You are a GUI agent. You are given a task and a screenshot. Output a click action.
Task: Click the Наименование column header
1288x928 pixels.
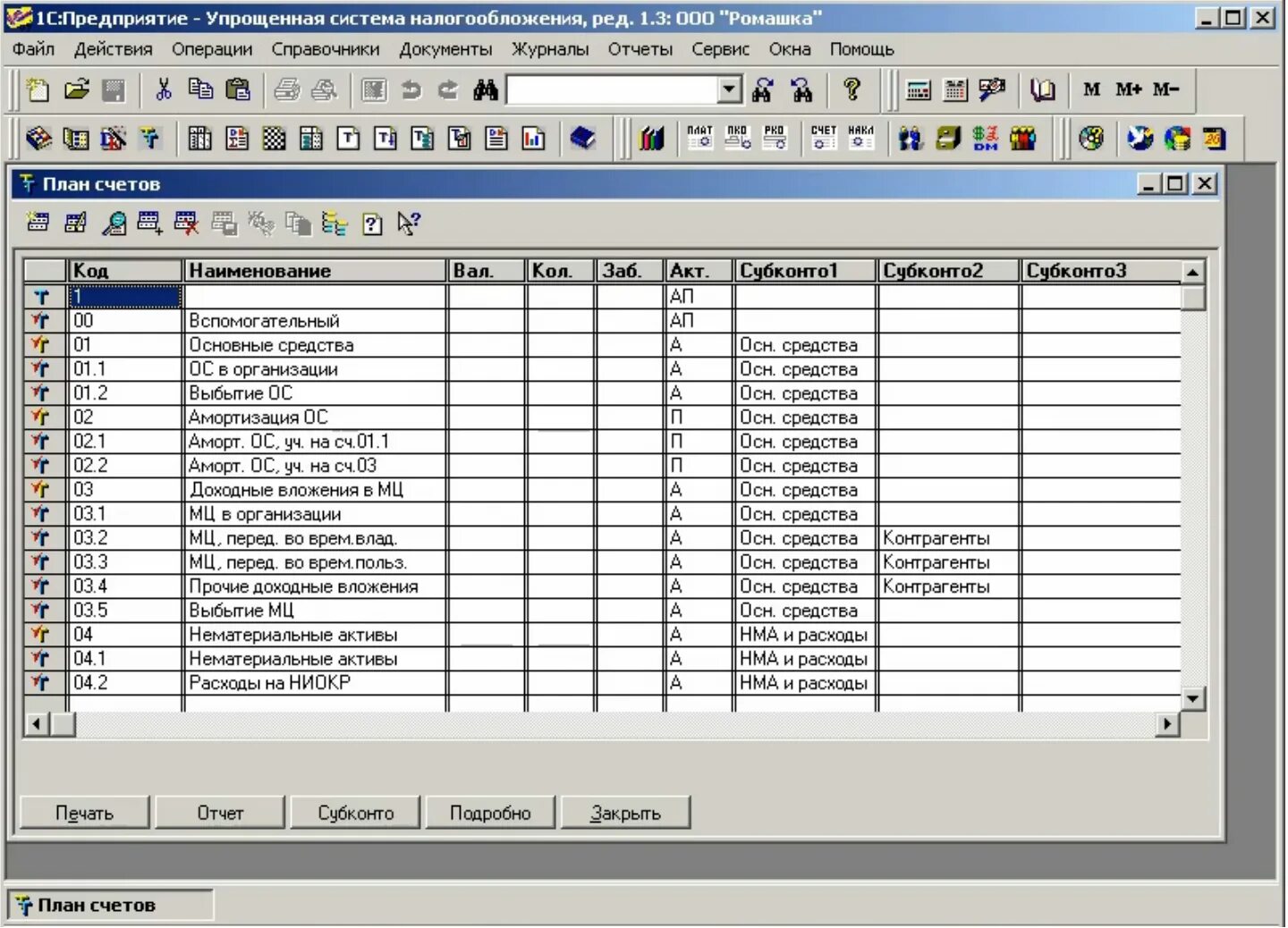[x=315, y=271]
